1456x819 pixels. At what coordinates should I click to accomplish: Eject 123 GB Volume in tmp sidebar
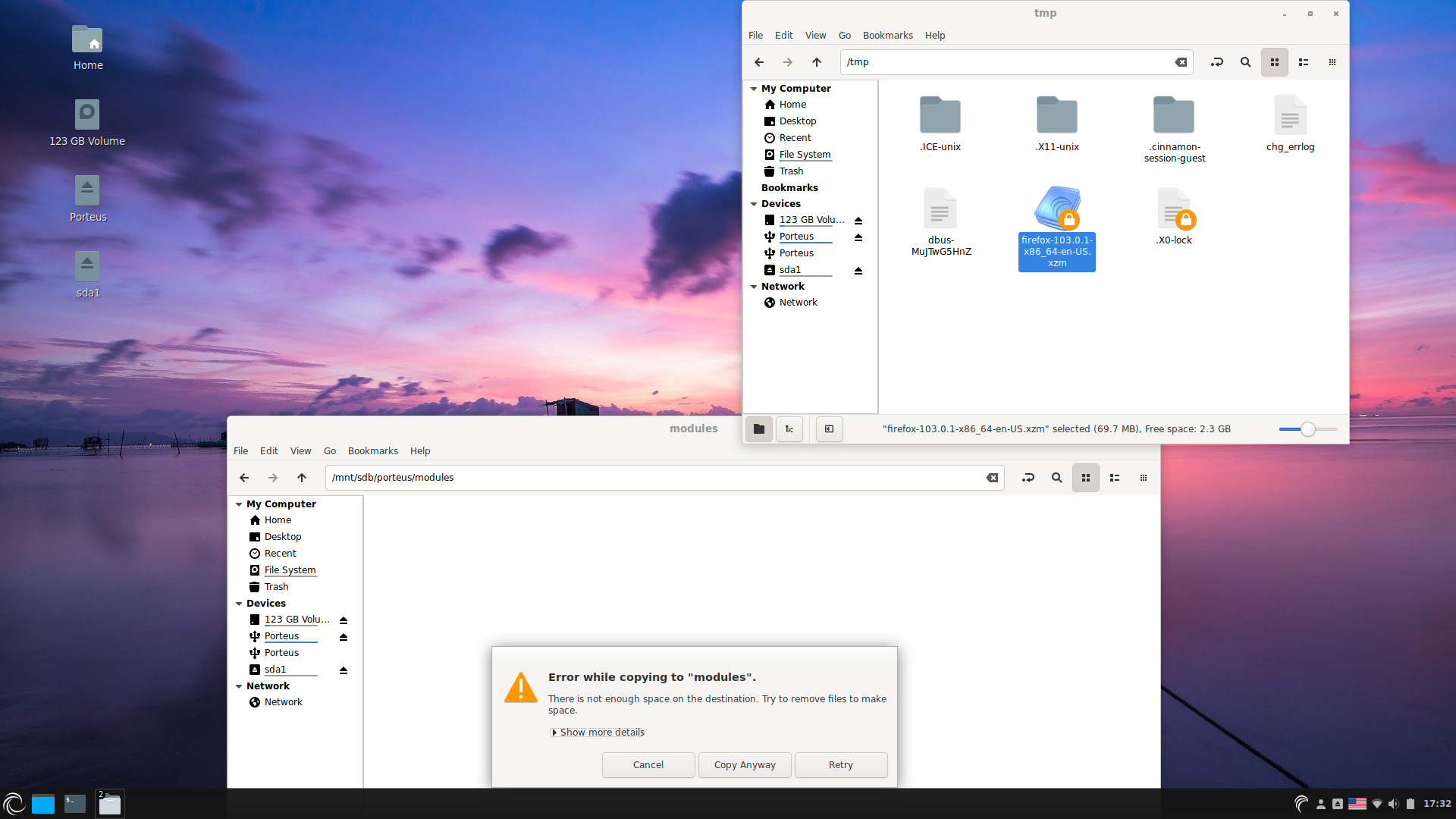coord(858,220)
